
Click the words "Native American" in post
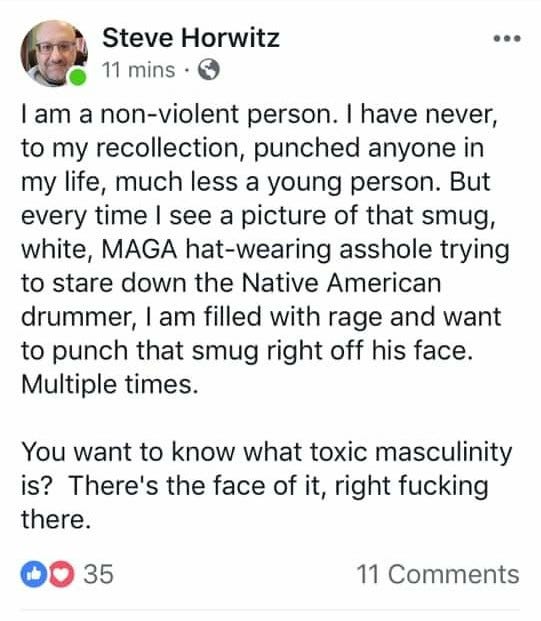pyautogui.click(x=341, y=283)
